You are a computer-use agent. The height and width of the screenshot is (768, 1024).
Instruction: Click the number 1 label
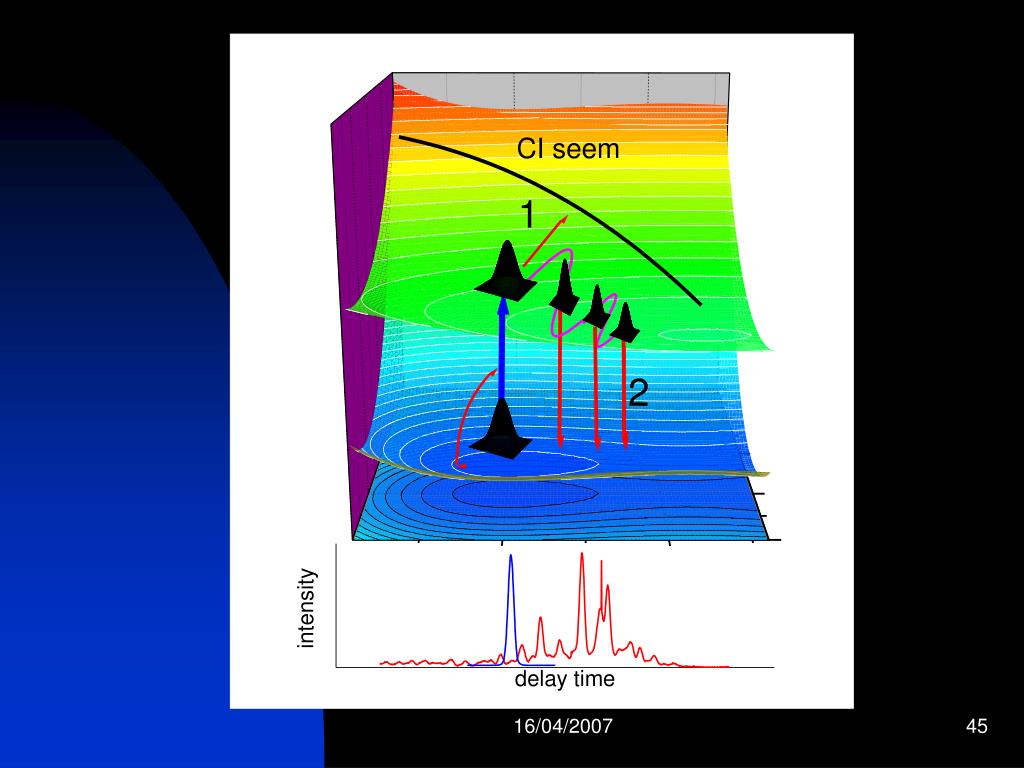click(528, 214)
